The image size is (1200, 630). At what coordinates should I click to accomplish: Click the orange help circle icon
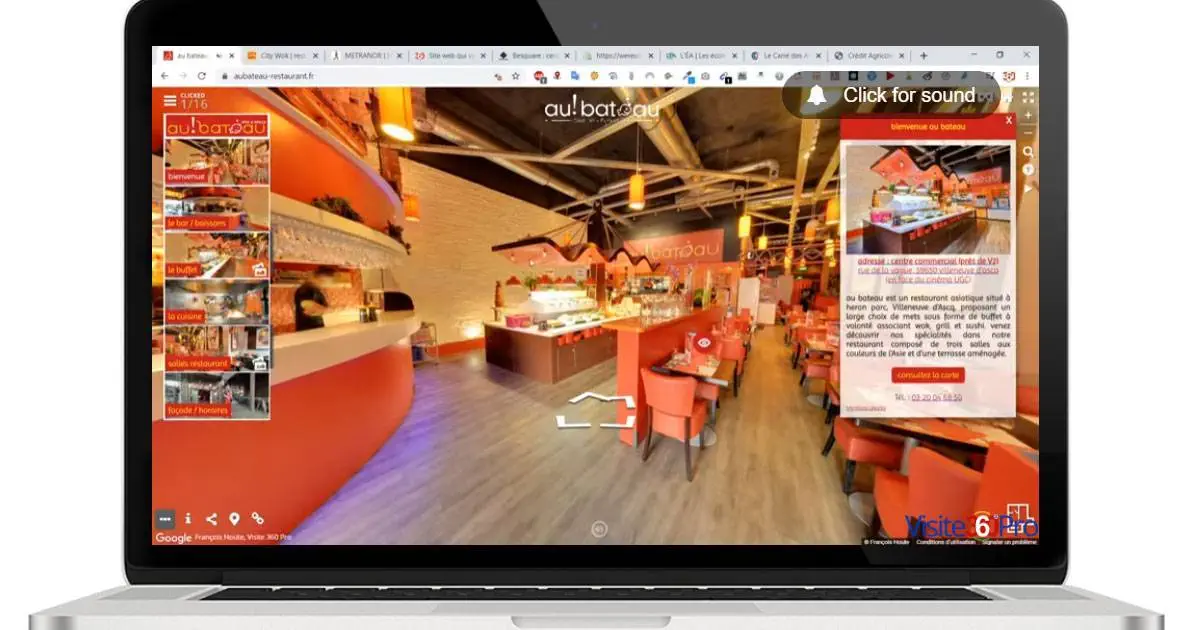(x=1028, y=170)
